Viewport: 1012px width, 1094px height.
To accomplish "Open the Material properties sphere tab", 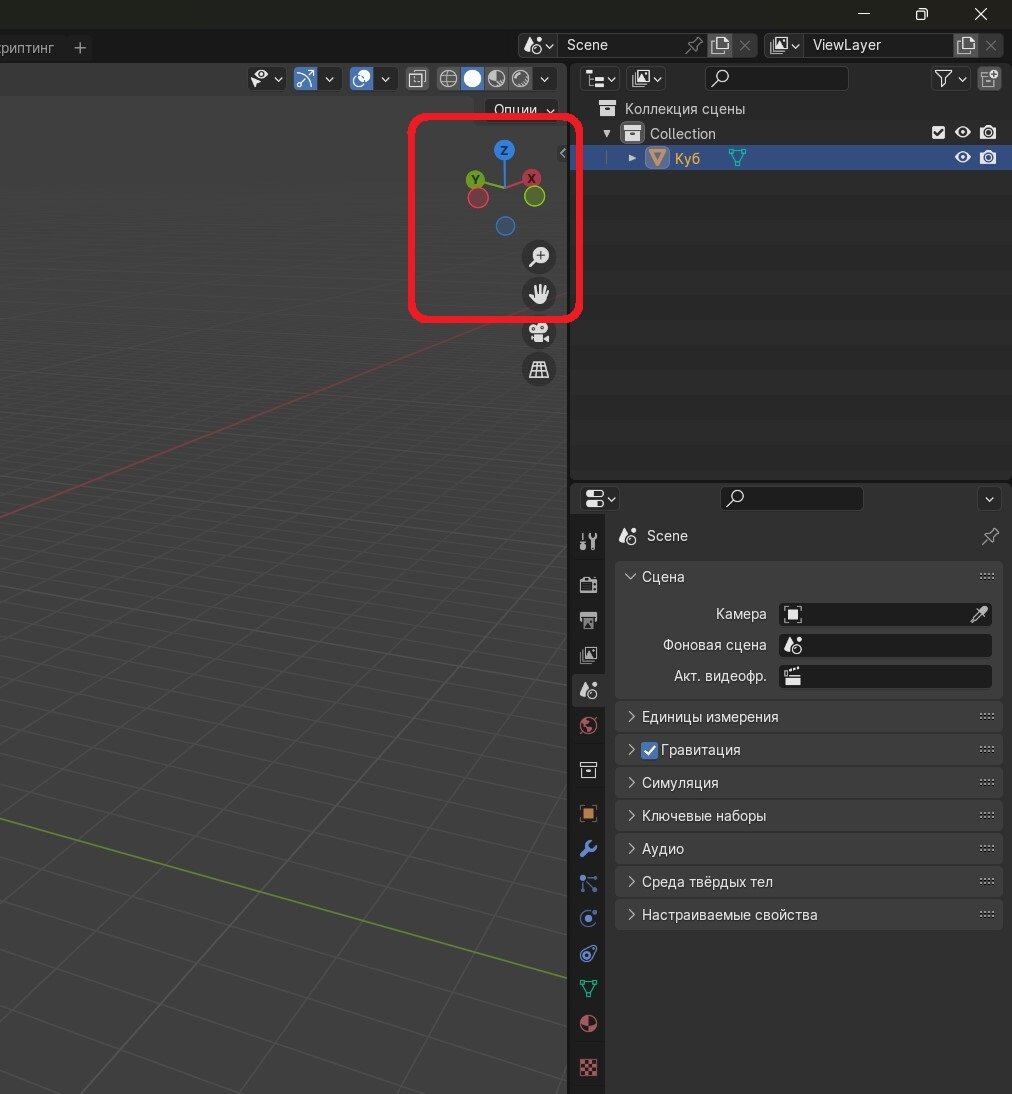I will [x=589, y=1023].
